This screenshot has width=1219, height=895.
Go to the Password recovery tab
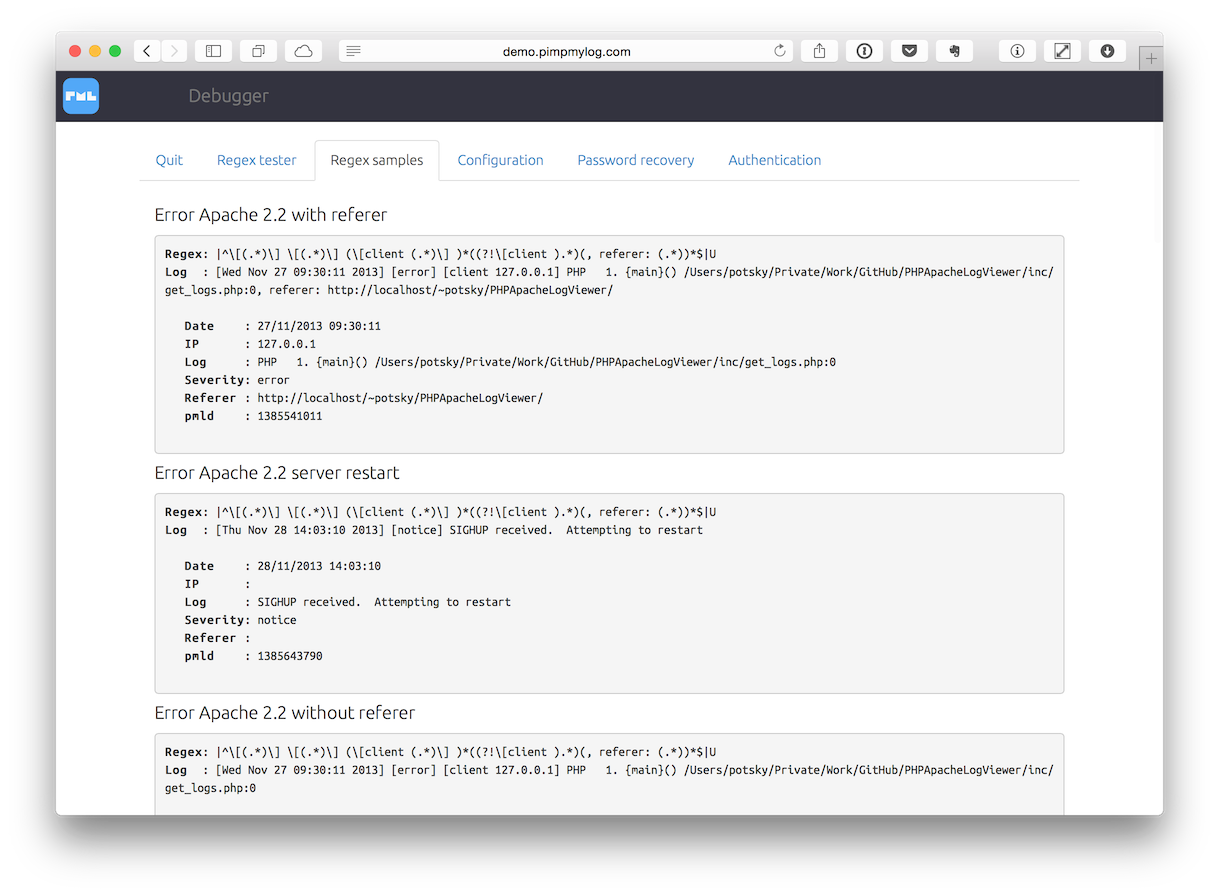(x=636, y=160)
